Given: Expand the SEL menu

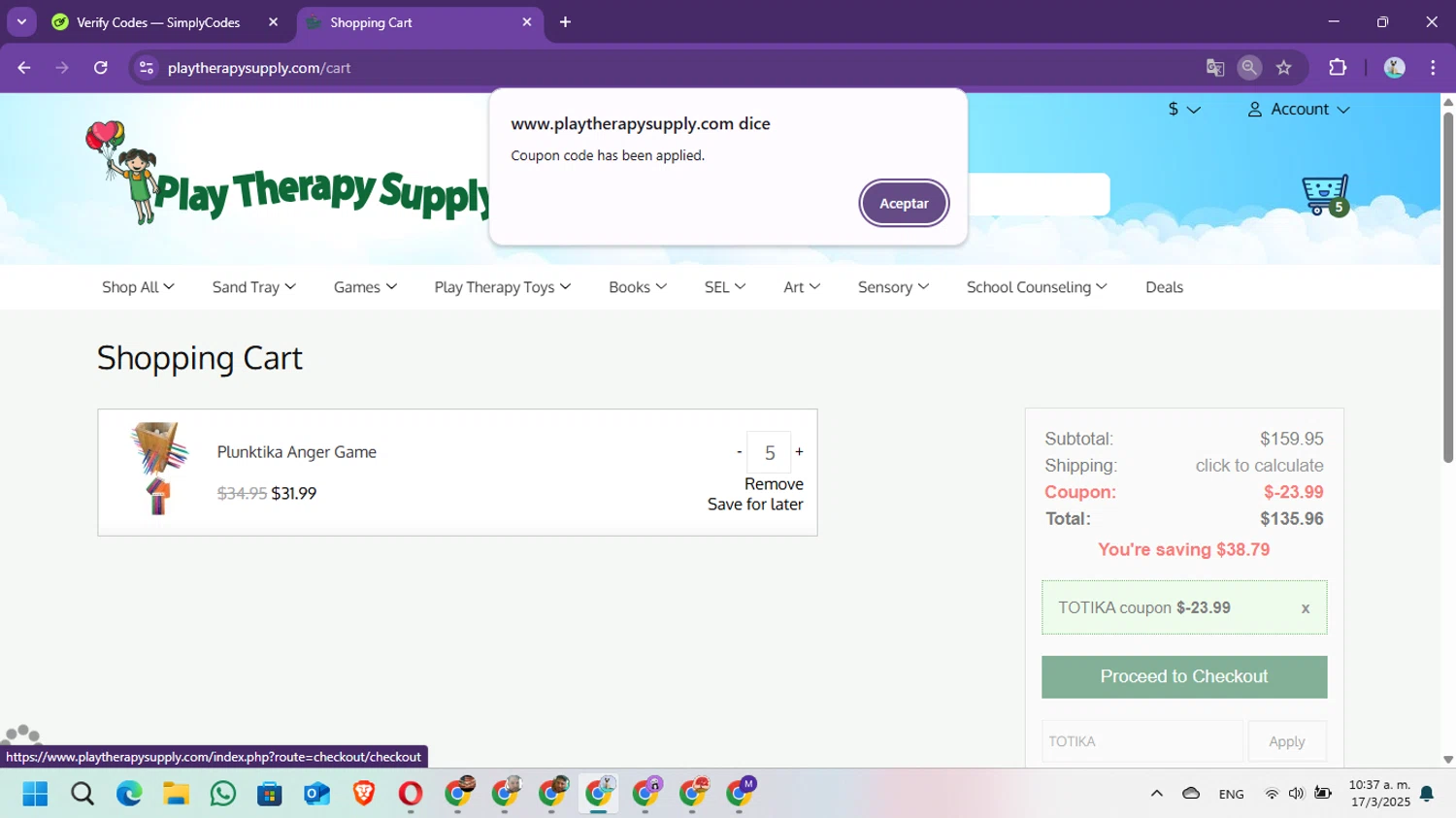Looking at the screenshot, I should click(x=725, y=287).
